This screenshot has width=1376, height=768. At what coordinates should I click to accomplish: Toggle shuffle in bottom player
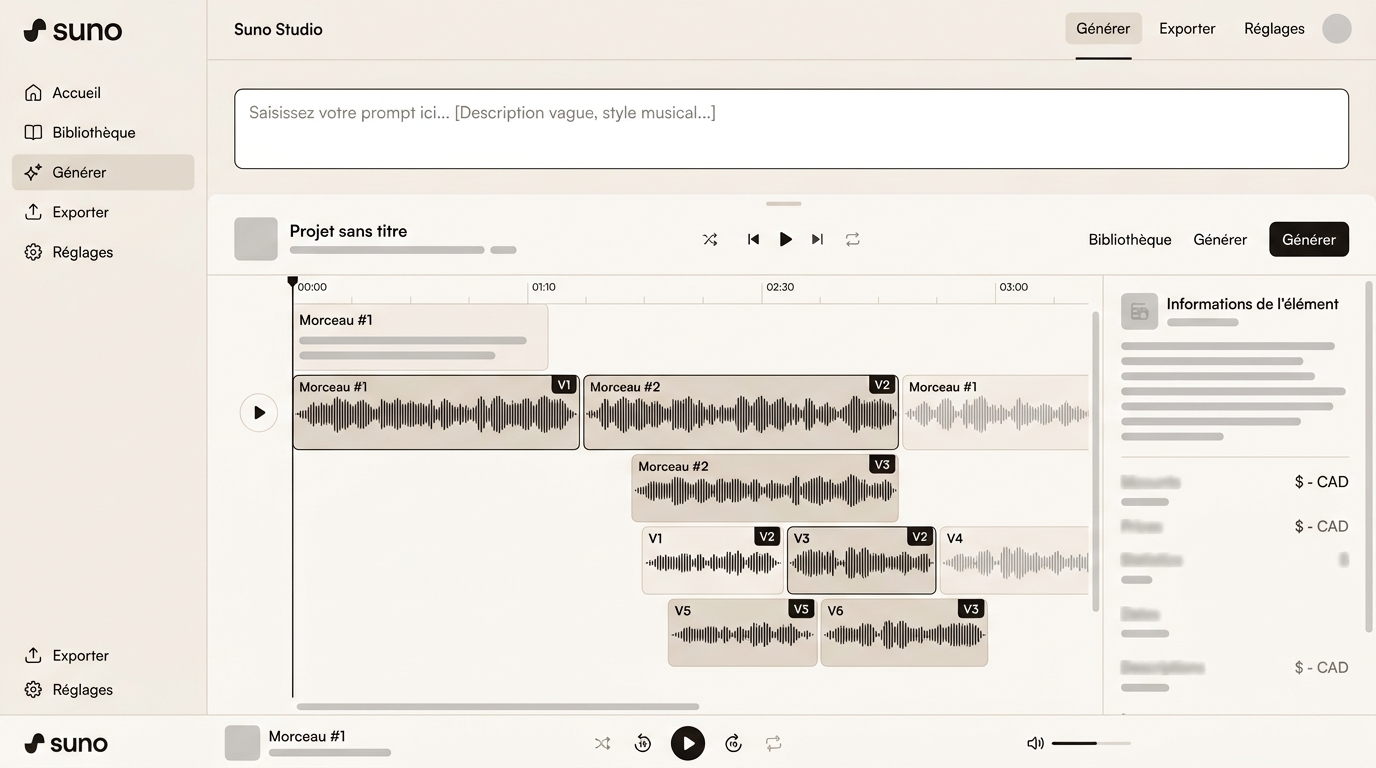coord(602,743)
